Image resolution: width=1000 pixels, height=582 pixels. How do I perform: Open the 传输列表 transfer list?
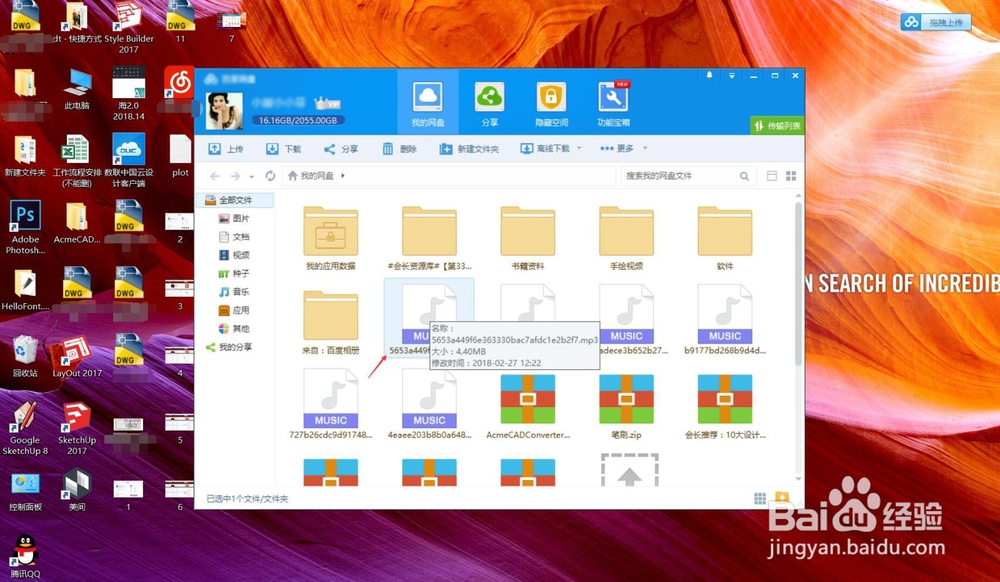[x=777, y=126]
